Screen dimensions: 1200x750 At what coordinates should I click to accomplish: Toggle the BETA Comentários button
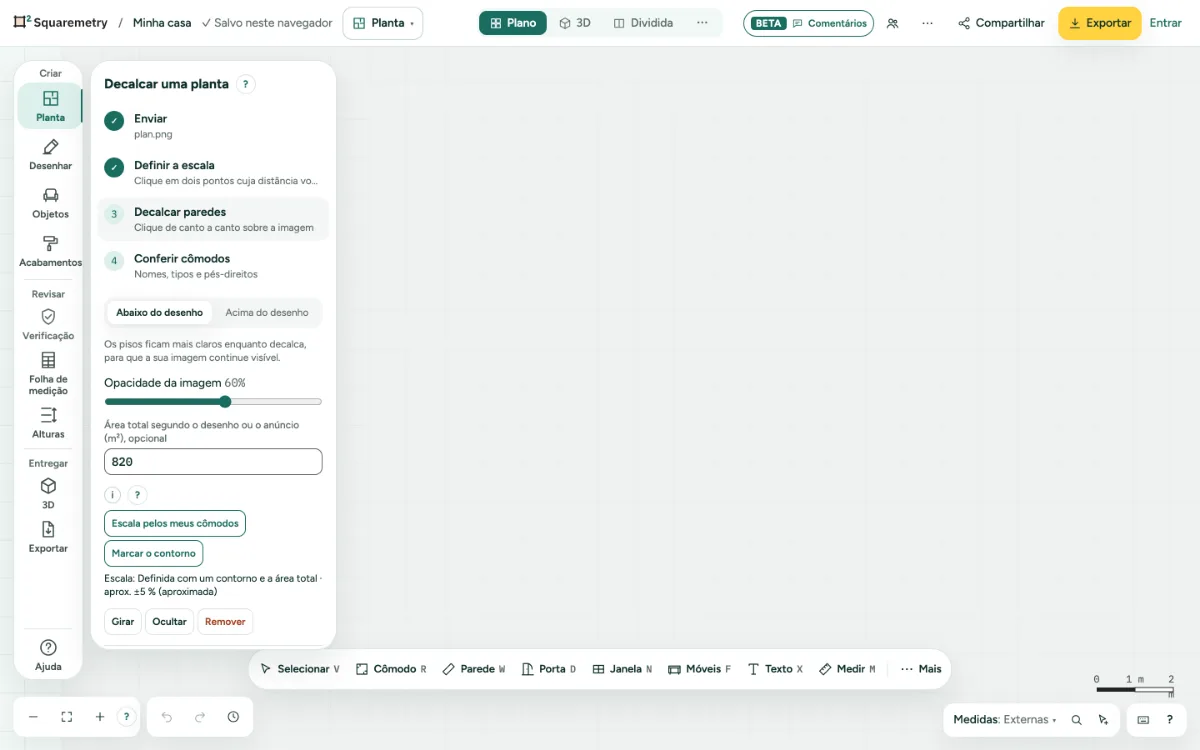pyautogui.click(x=808, y=23)
